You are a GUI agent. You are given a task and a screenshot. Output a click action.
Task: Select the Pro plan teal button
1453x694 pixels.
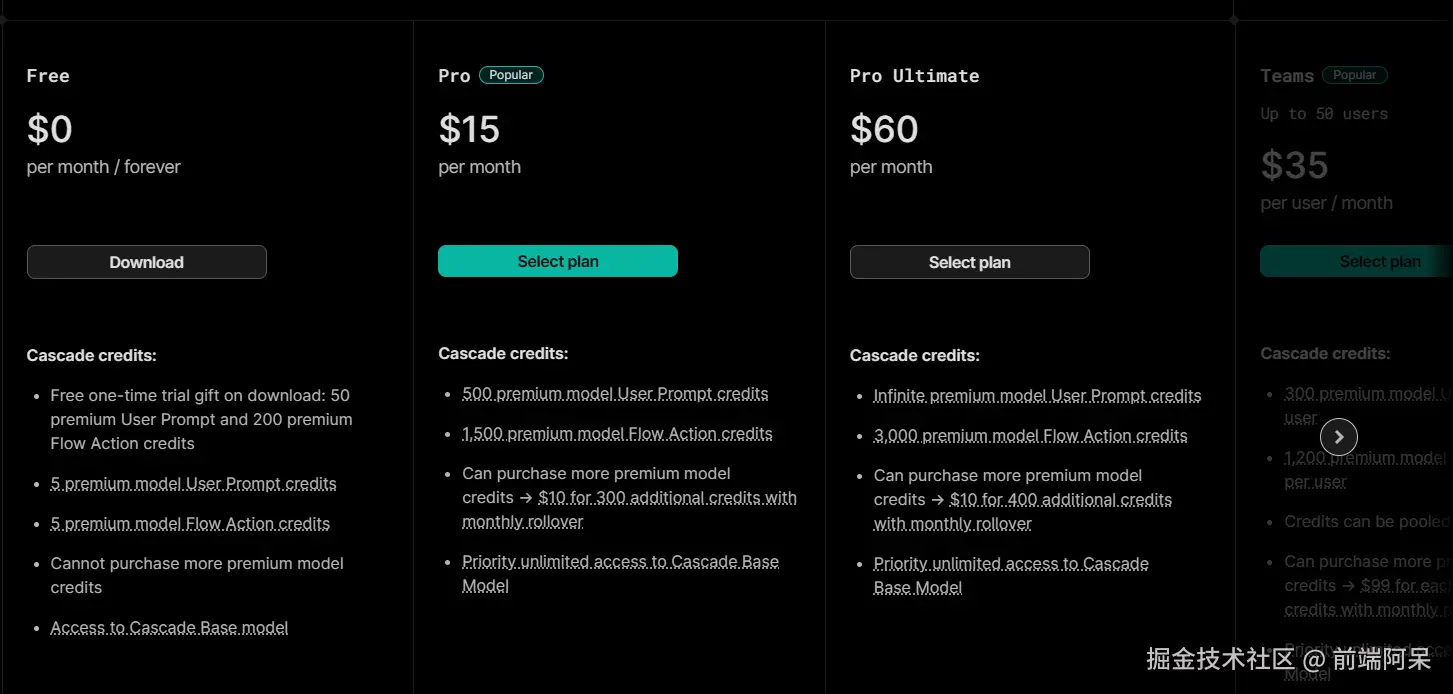point(558,261)
